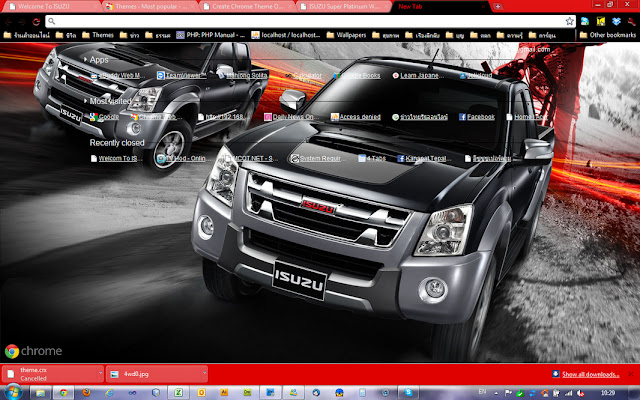The image size is (640, 400).
Task: Launch Firefox from taskbar
Action: pos(86,393)
